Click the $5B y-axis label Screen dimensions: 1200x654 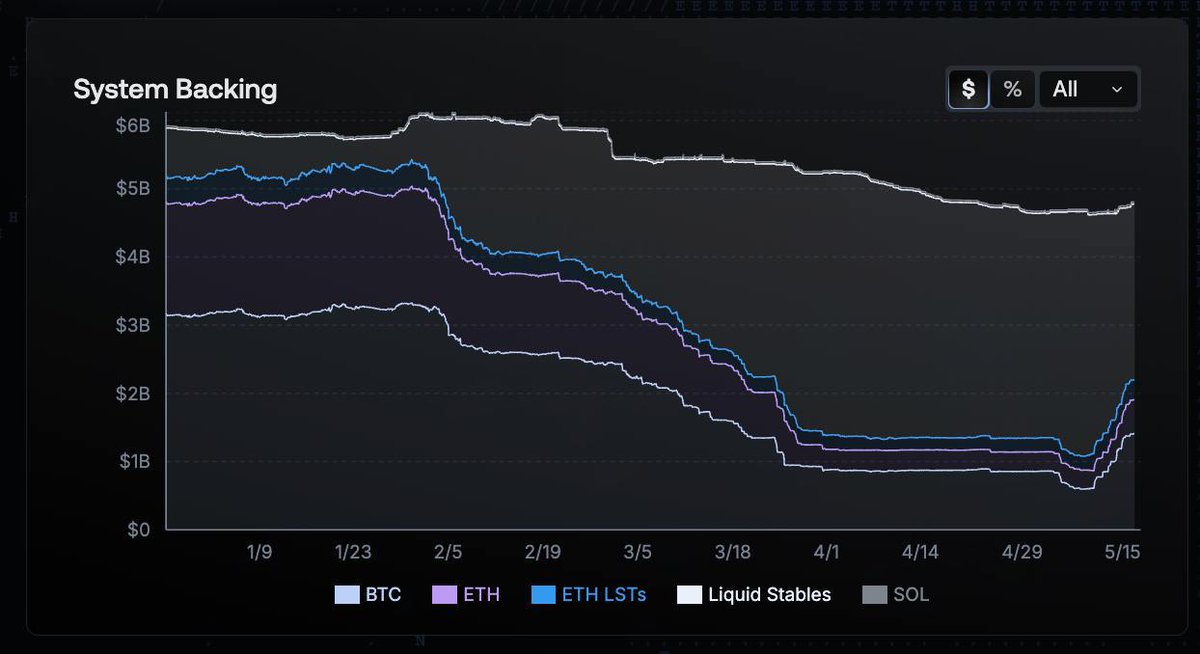tap(131, 188)
